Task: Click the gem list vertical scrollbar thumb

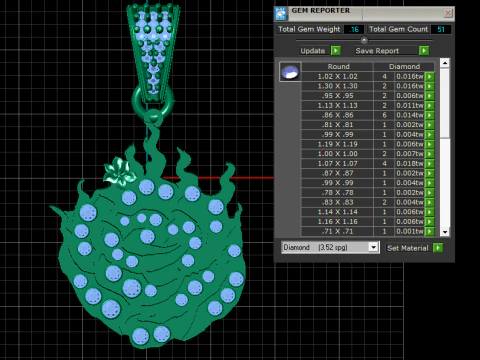Action: point(445,103)
